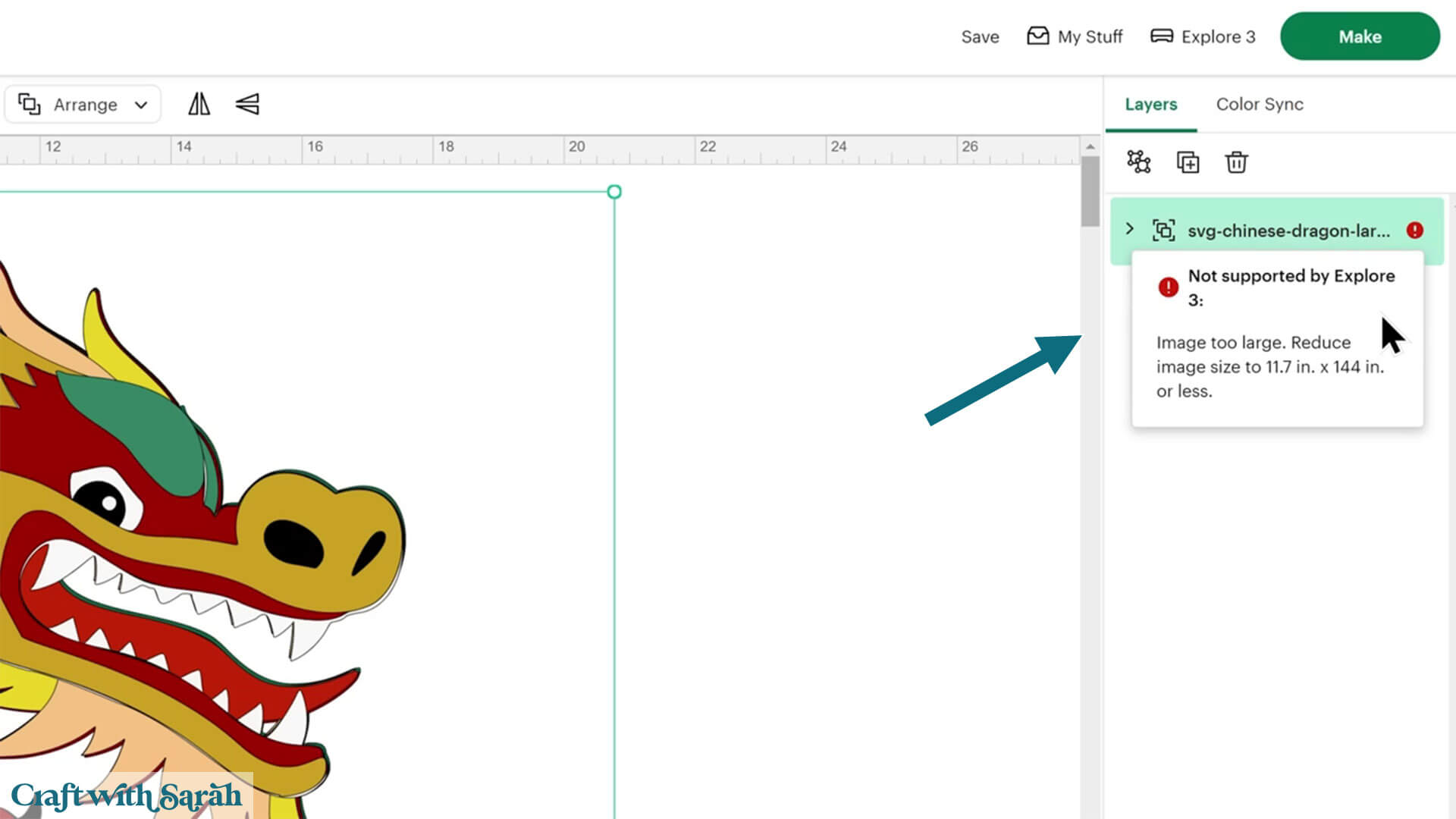Select the Layers tab
The height and width of the screenshot is (819, 1456).
1150,104
